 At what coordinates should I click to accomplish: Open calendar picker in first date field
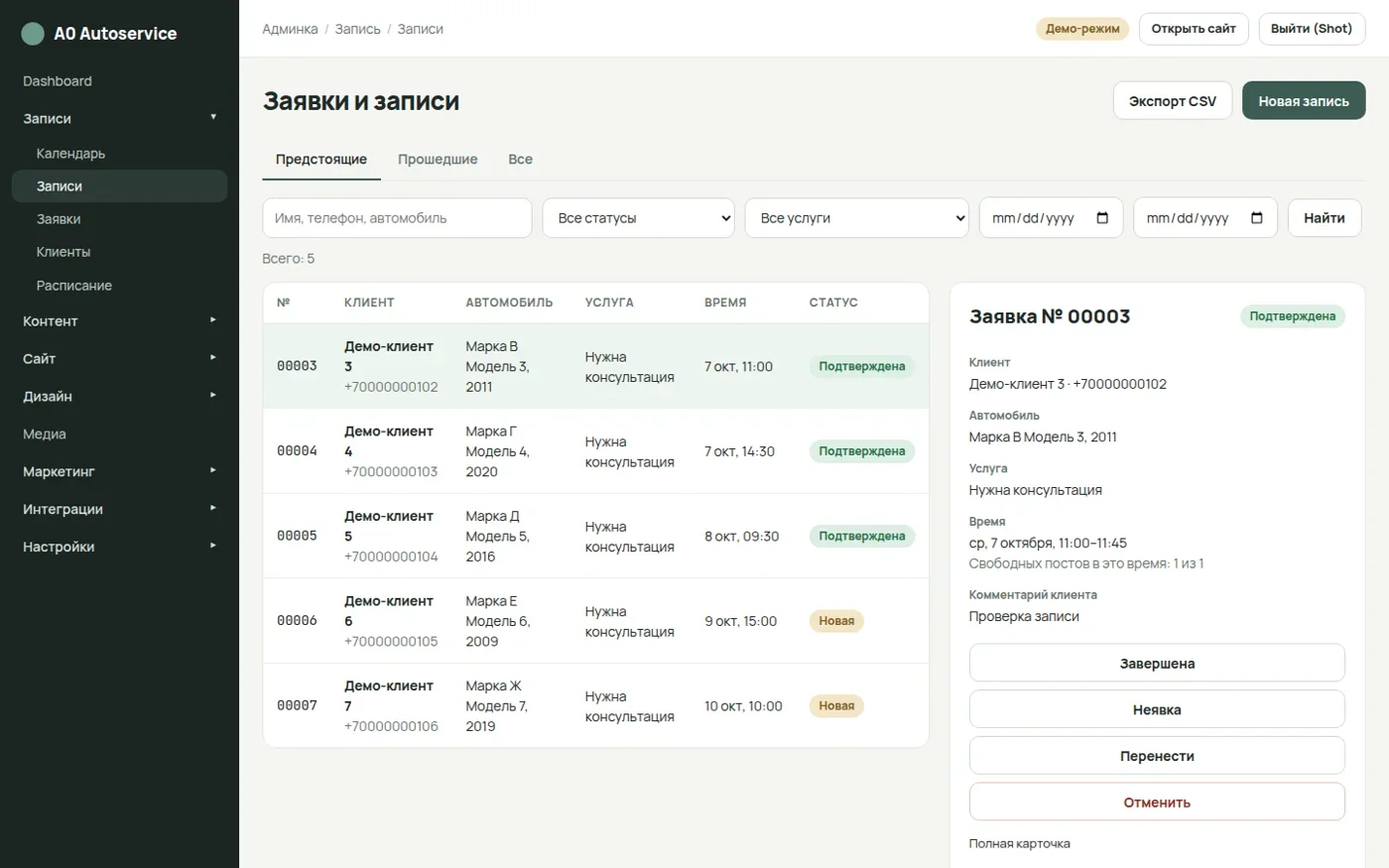click(1102, 218)
